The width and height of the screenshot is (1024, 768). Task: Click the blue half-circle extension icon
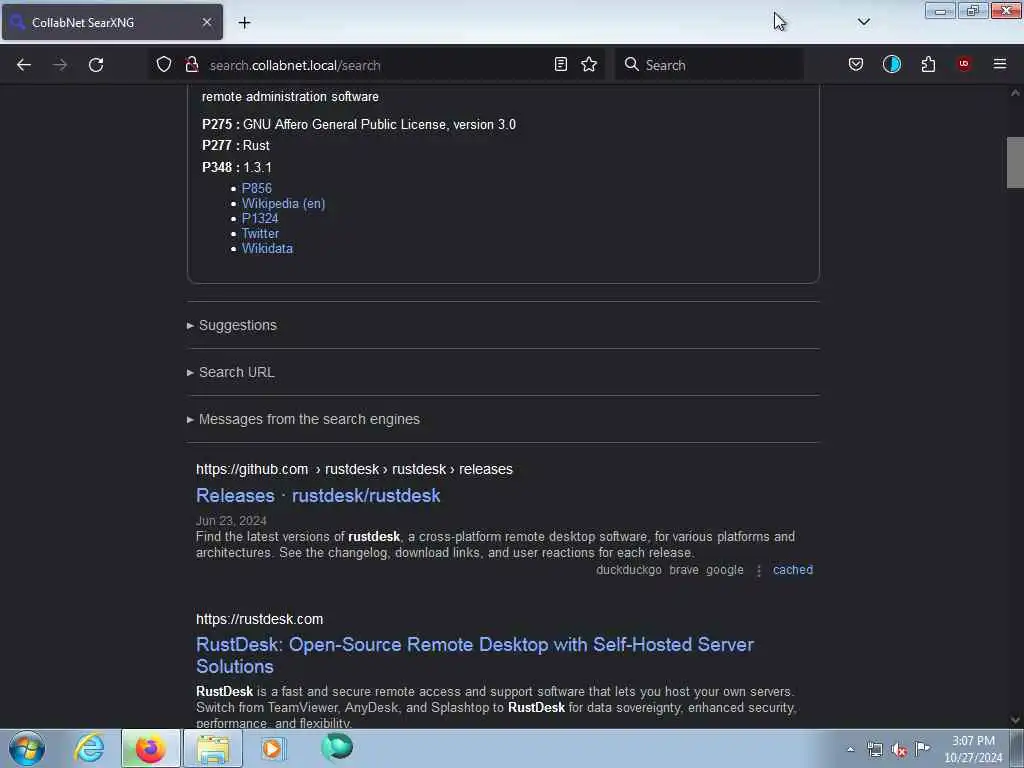[x=891, y=64]
